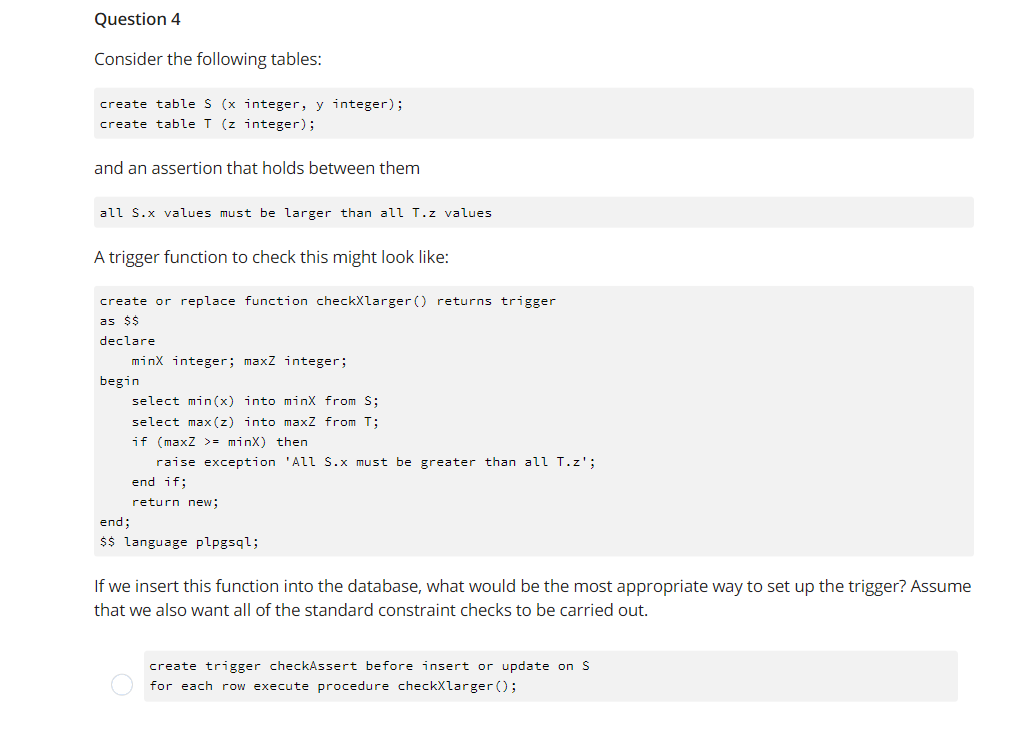The image size is (1018, 737).
Task: Click the 'If we insert this function' question paragraph
Action: (x=532, y=598)
